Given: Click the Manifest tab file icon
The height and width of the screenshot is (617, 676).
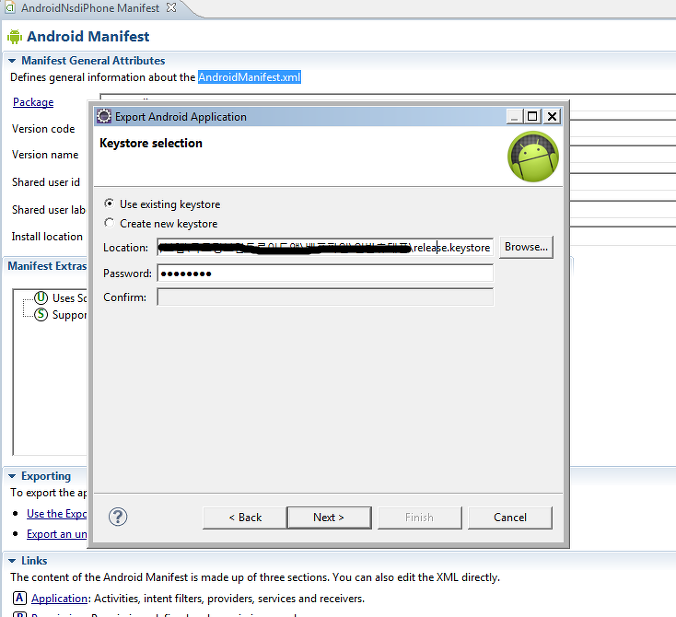Looking at the screenshot, I should coord(9,7).
